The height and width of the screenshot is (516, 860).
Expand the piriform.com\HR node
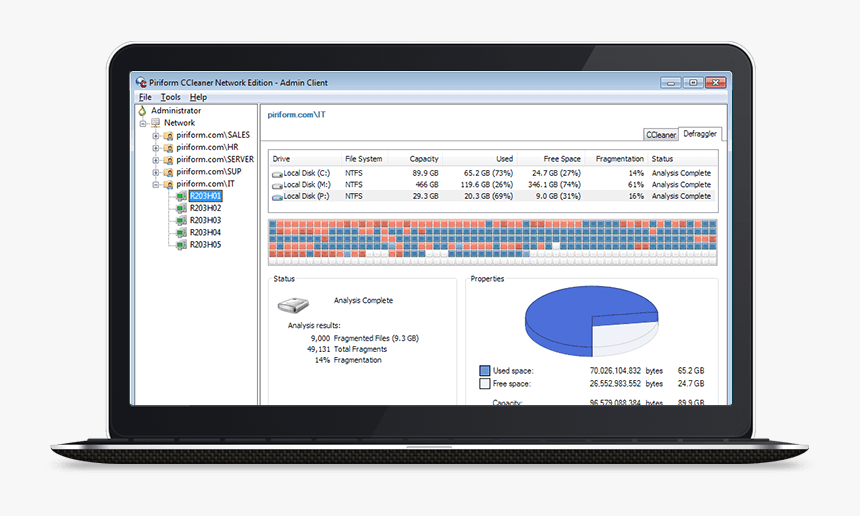(x=155, y=148)
